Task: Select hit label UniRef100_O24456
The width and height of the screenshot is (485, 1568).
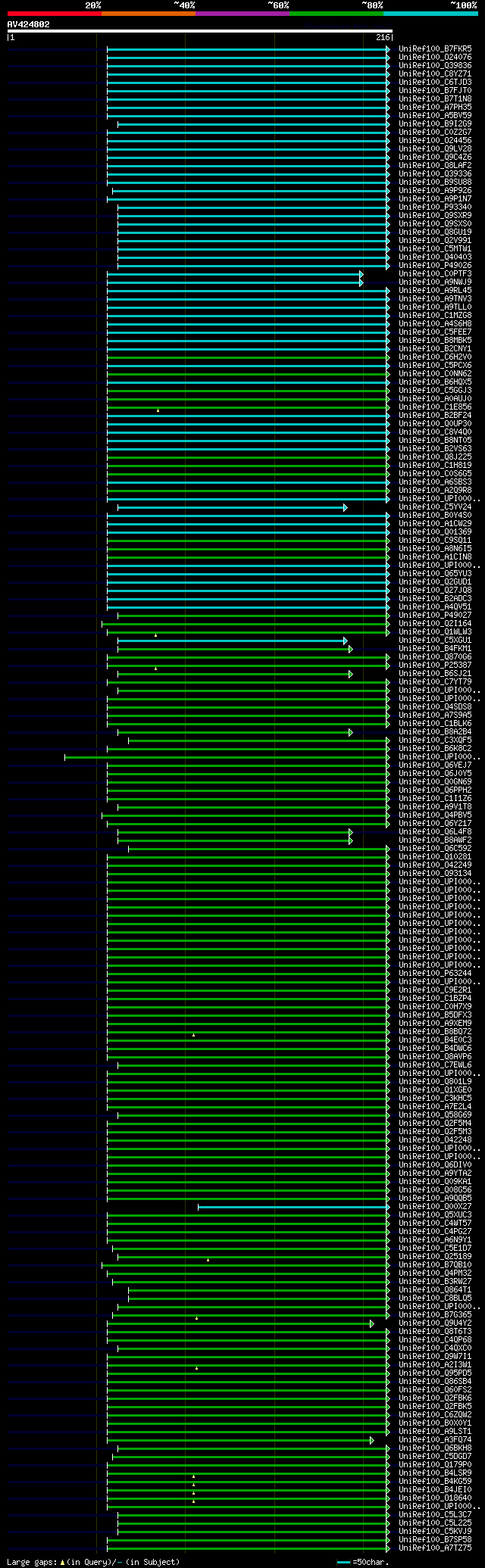Action: [435, 141]
